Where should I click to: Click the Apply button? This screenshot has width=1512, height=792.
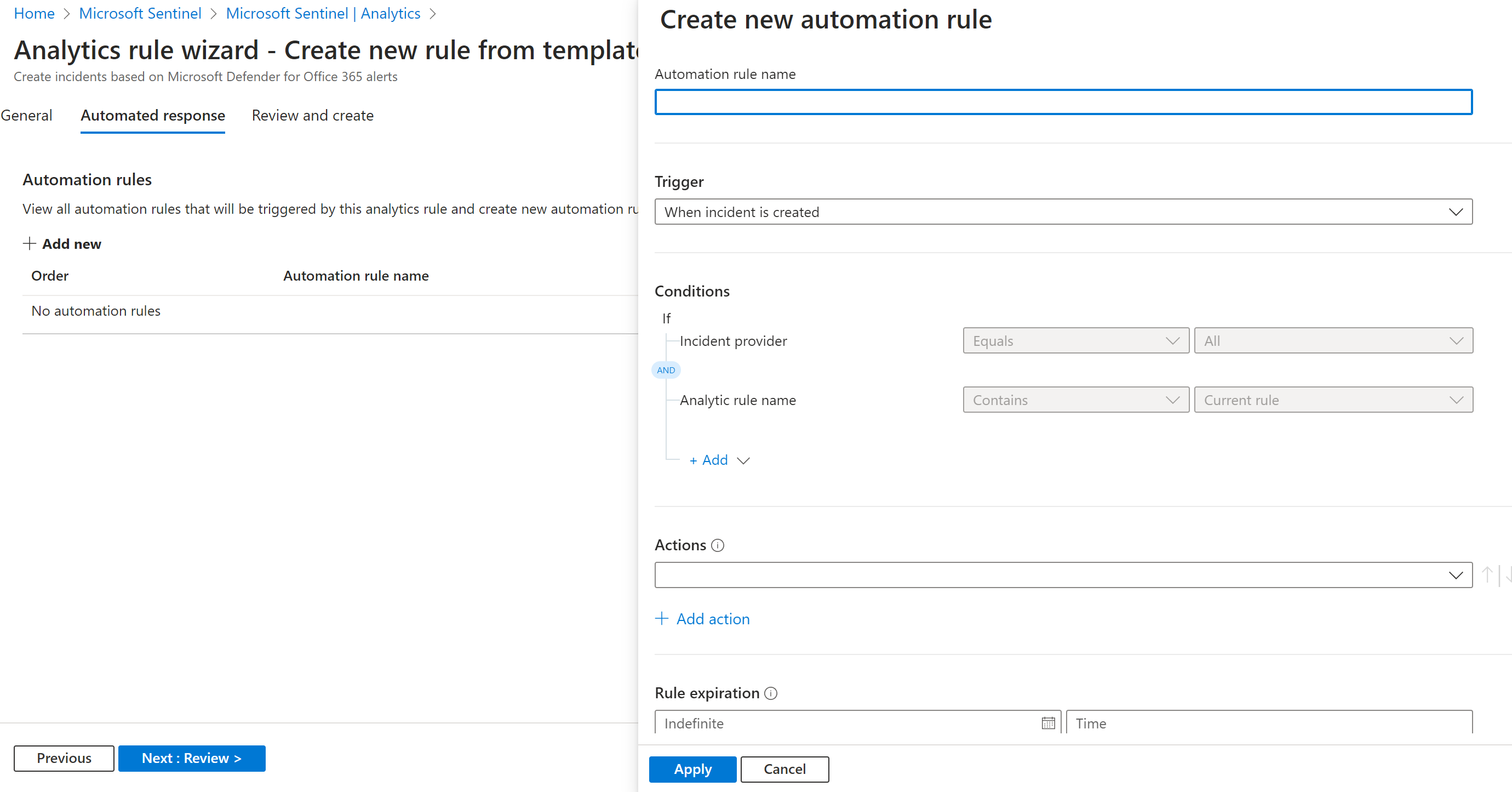692,769
